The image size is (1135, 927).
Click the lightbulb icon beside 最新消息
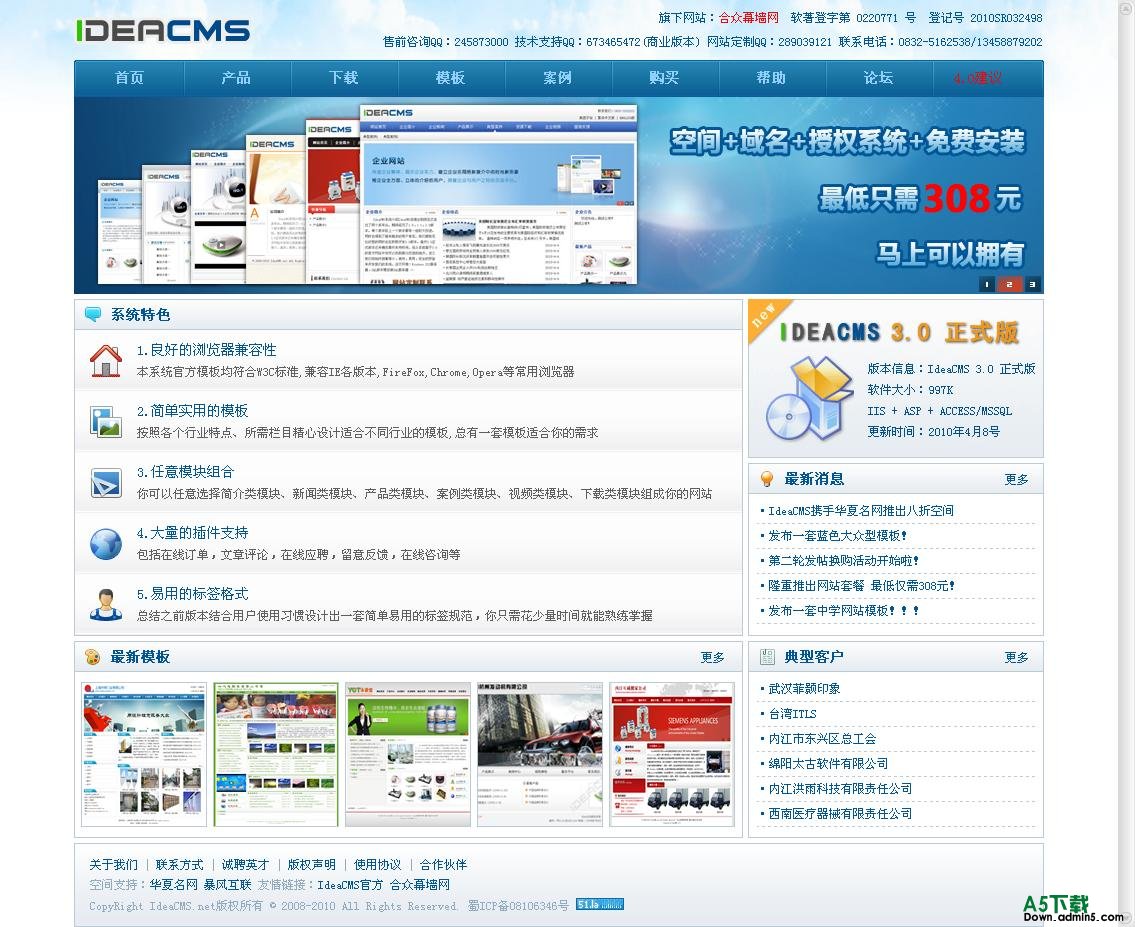point(767,478)
